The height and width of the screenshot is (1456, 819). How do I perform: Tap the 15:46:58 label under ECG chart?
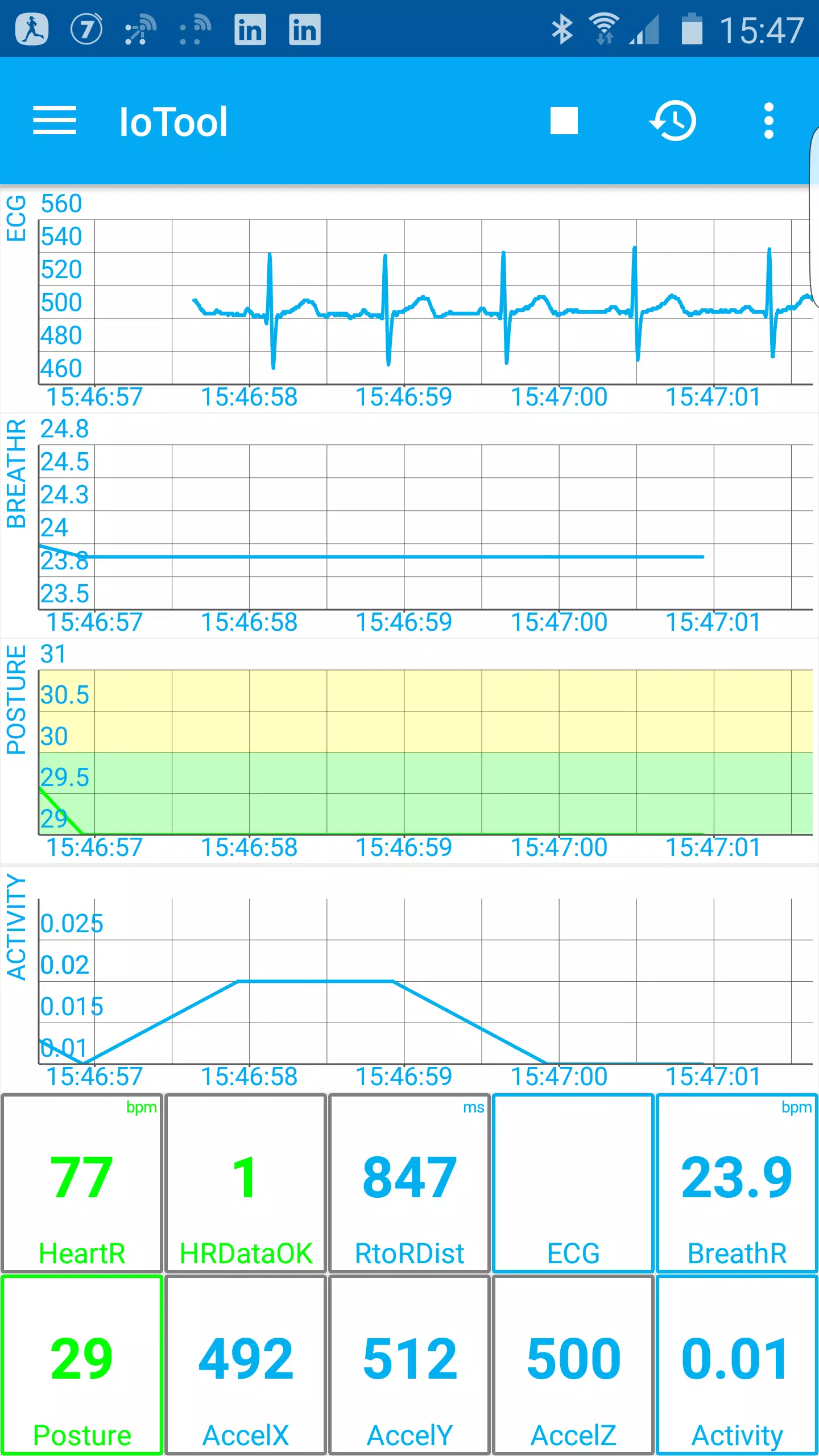pyautogui.click(x=249, y=397)
